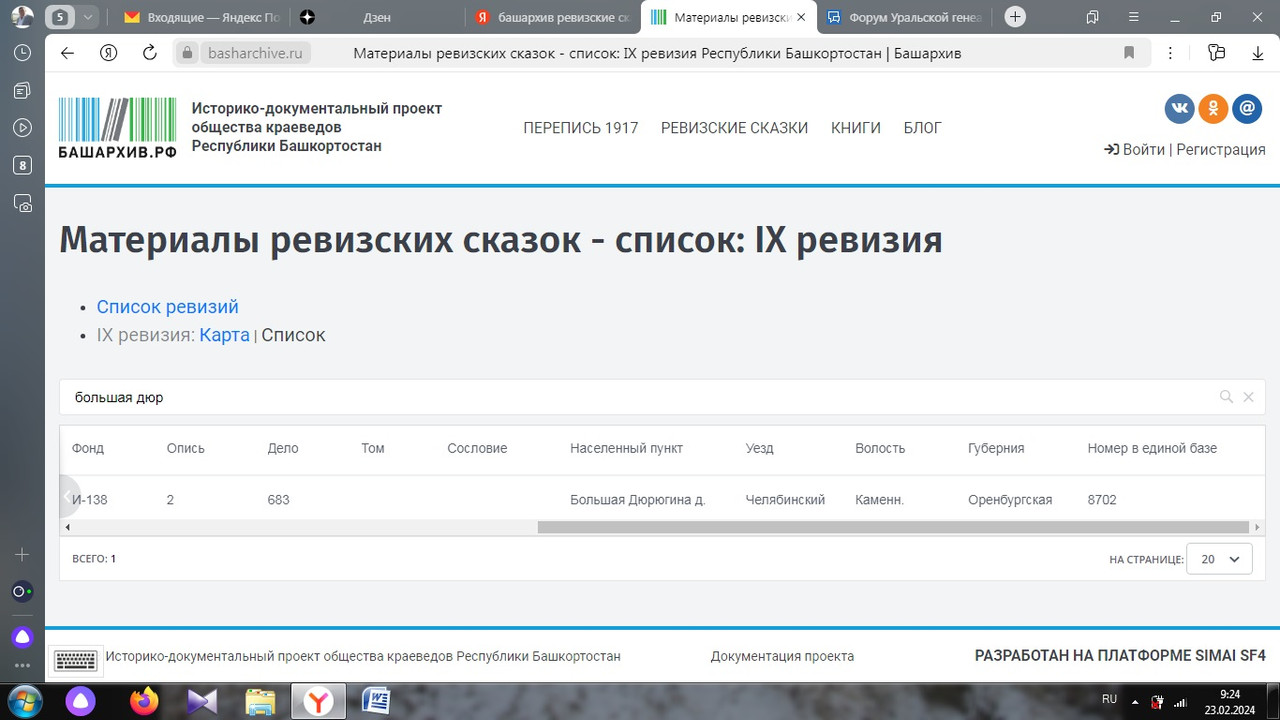Click the orange Odnoklassniki icon

pyautogui.click(x=1213, y=108)
